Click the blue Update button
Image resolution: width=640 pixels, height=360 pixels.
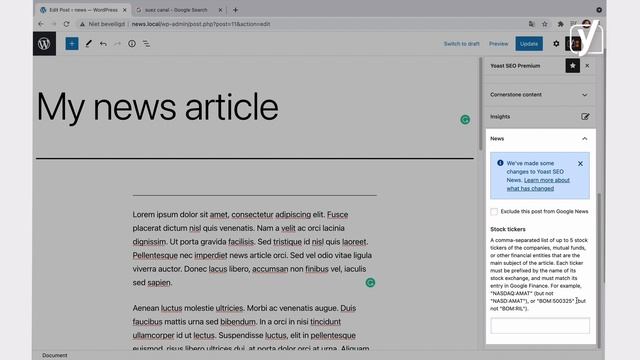click(529, 44)
